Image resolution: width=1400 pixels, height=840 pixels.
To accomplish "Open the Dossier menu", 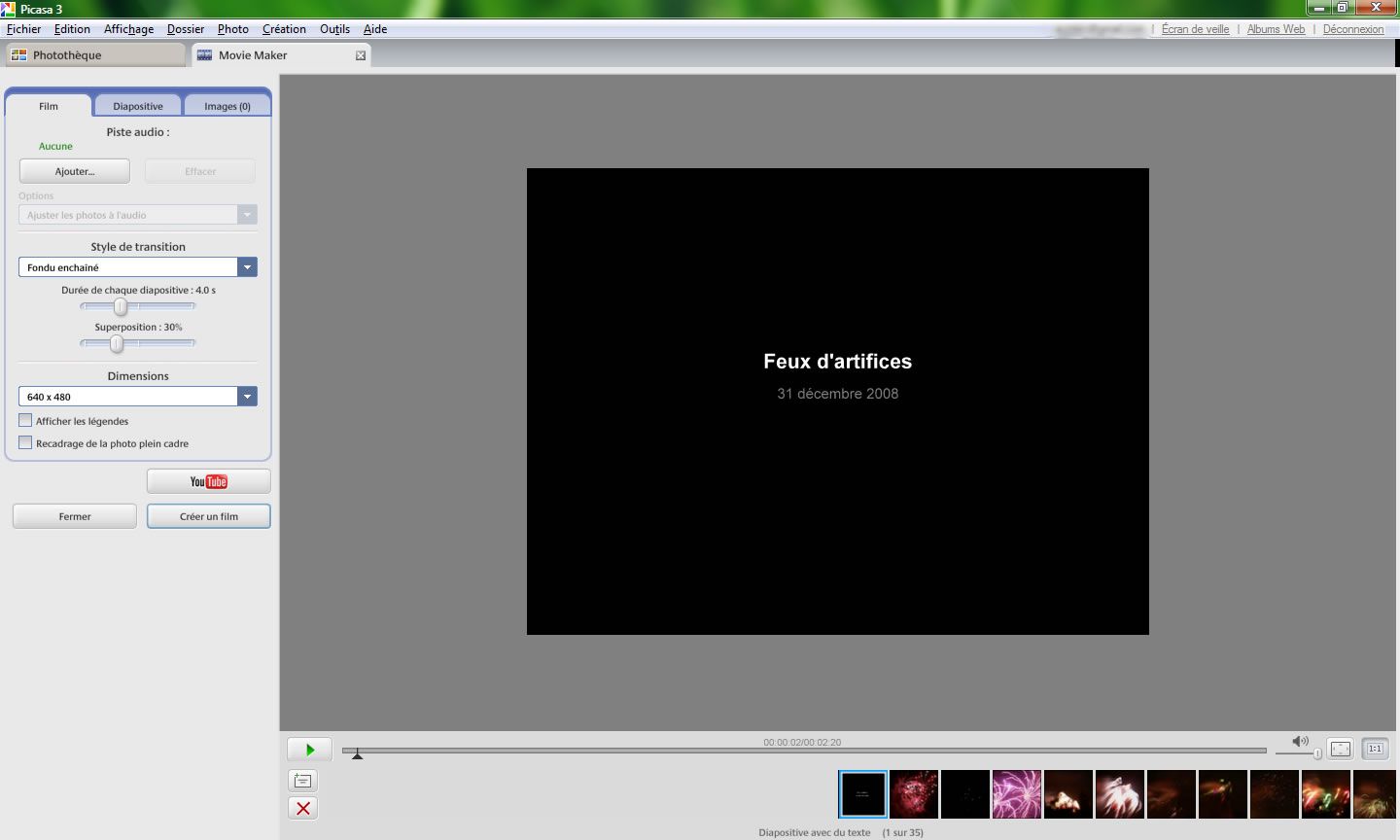I will coord(186,29).
